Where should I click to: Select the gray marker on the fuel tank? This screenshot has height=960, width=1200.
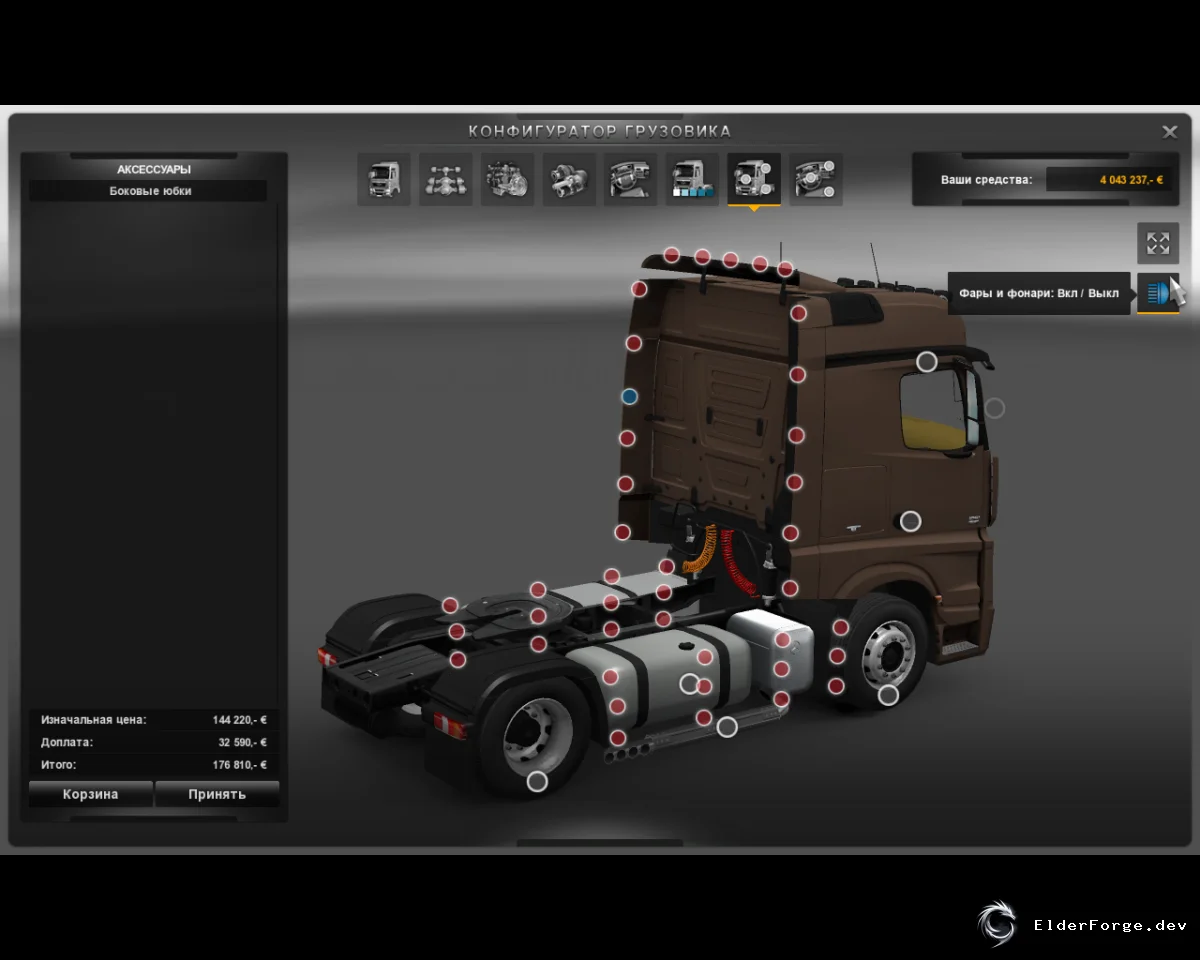[689, 683]
